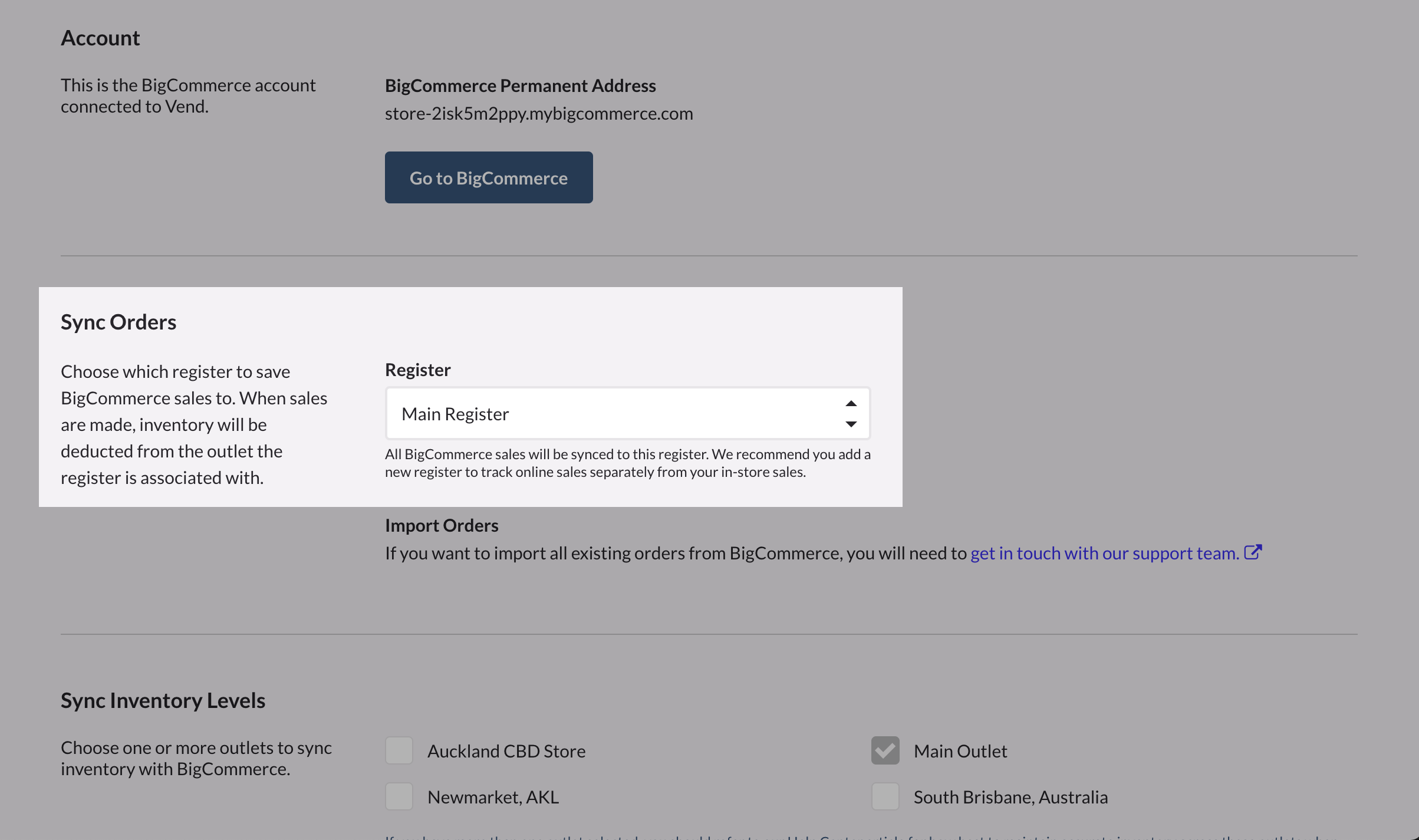1419x840 pixels.
Task: Click the external link icon after support team
Action: click(x=1253, y=552)
